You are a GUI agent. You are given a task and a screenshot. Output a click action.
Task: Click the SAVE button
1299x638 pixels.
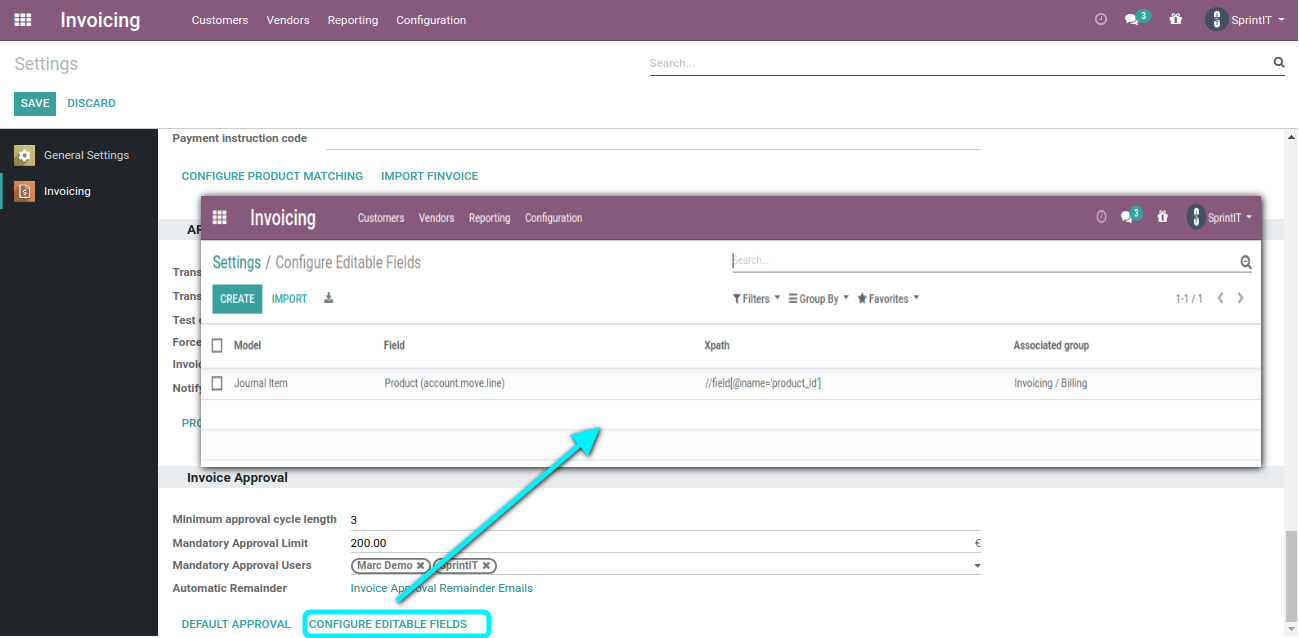point(34,103)
